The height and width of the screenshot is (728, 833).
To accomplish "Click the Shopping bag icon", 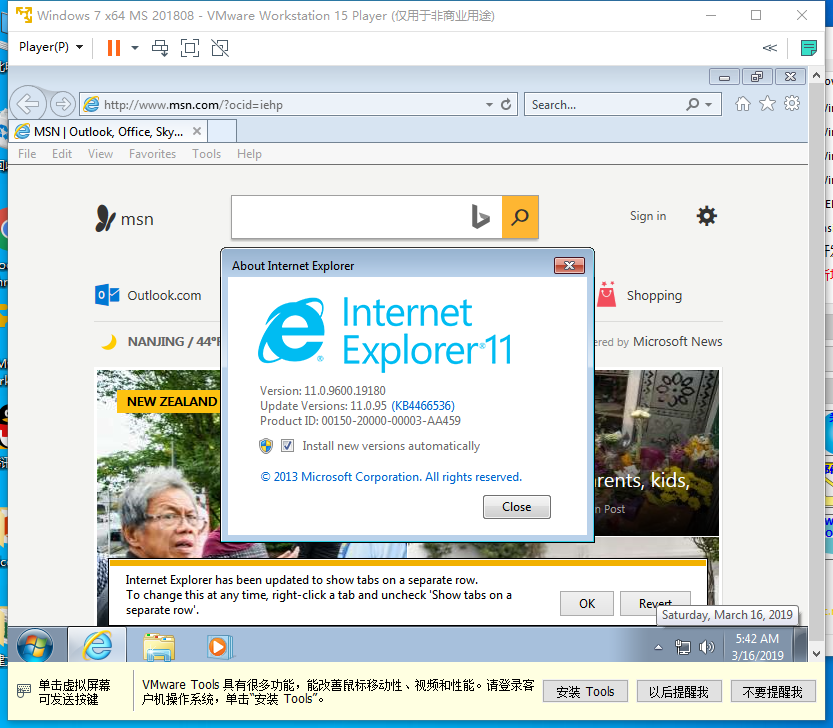I will 606,294.
